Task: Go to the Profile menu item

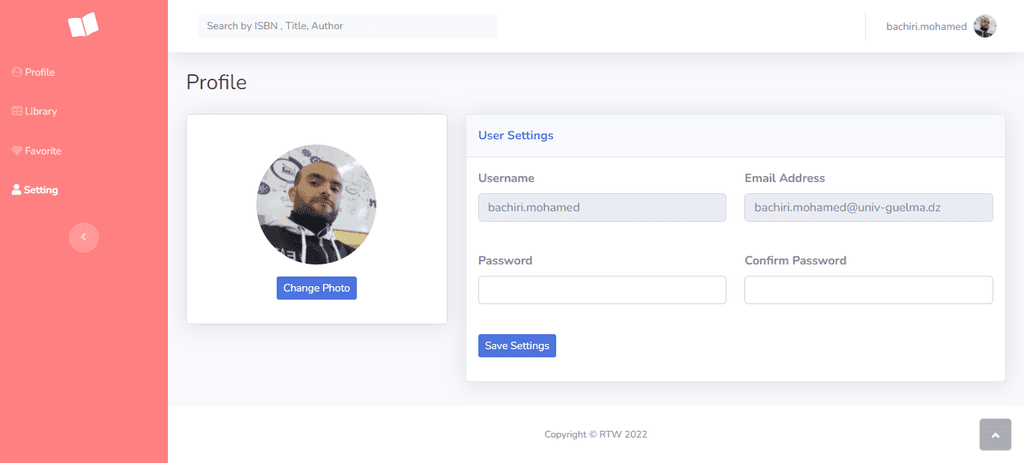Action: pos(33,72)
